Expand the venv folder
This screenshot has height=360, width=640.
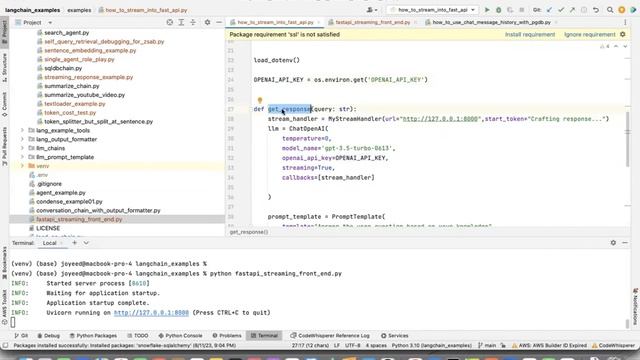pos(22,166)
